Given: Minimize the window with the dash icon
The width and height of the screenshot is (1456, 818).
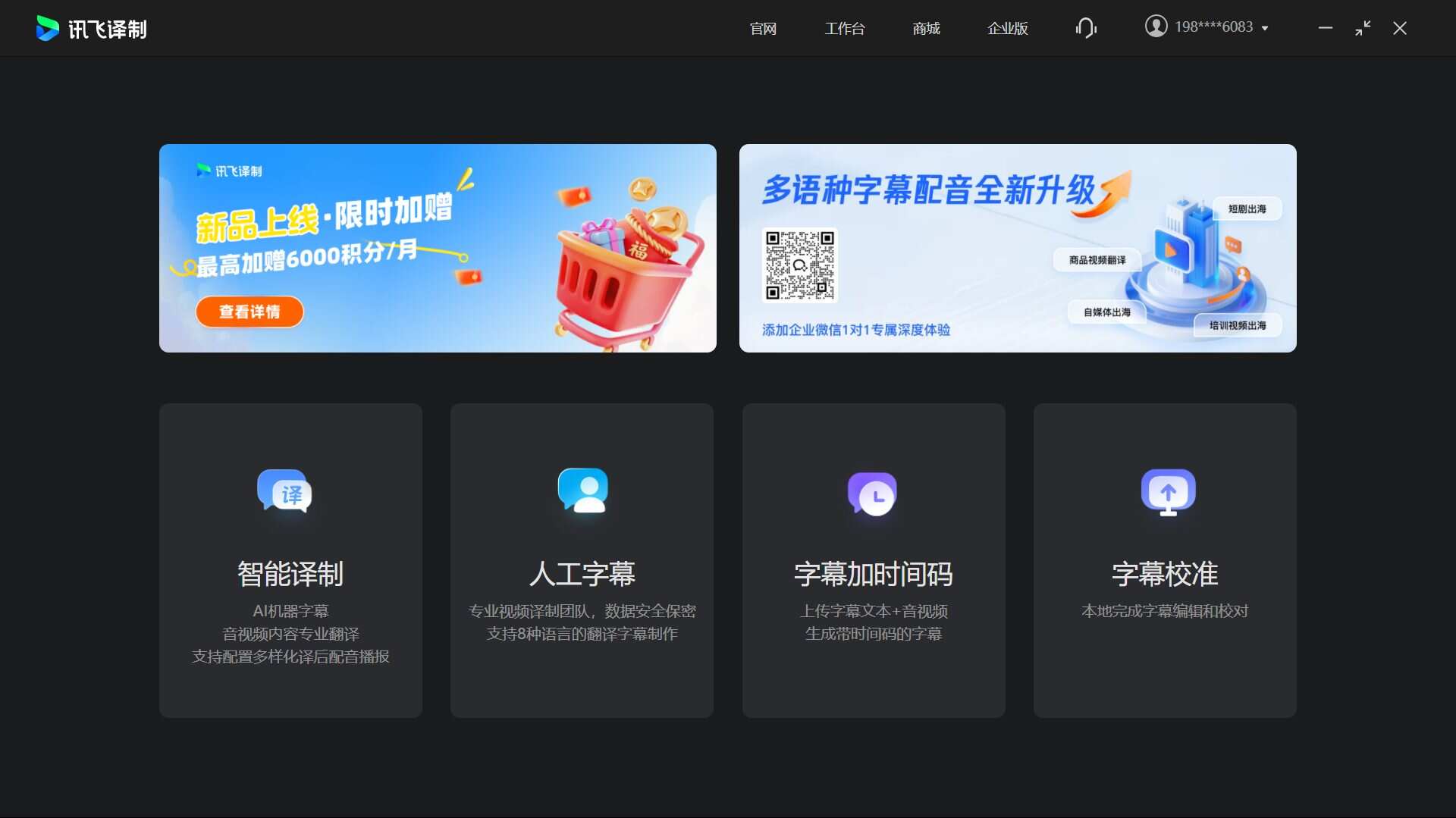Looking at the screenshot, I should point(1326,28).
